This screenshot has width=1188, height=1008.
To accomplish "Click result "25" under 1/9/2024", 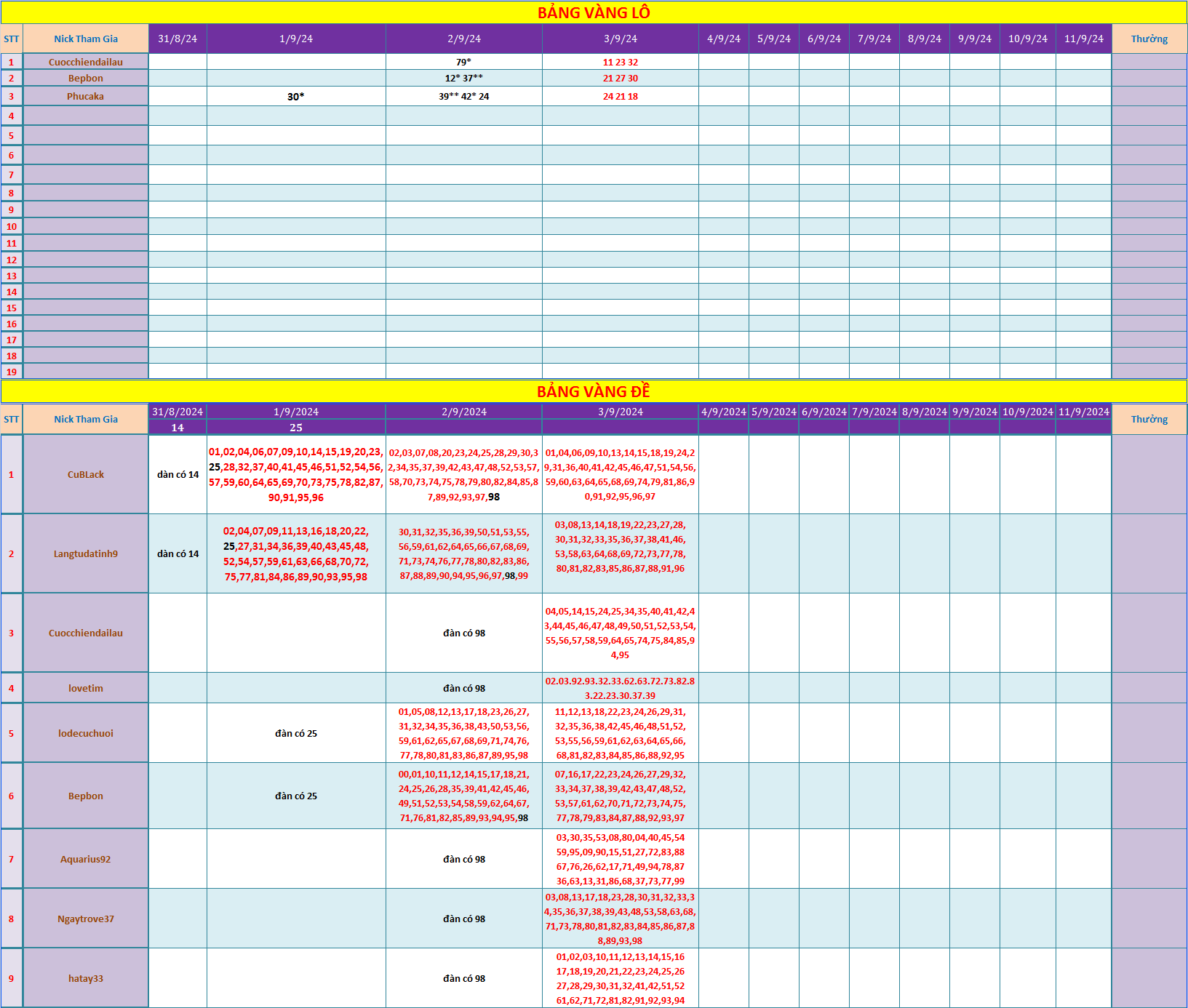I will 296,428.
